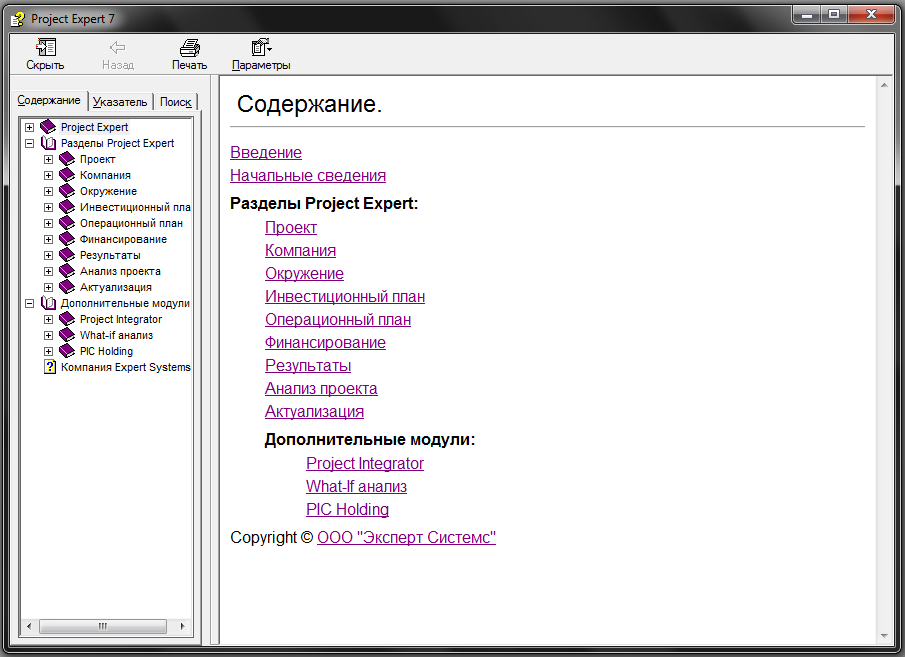
Task: Click the question-mark topic icon of Компания Expert Systems
Action: 50,367
